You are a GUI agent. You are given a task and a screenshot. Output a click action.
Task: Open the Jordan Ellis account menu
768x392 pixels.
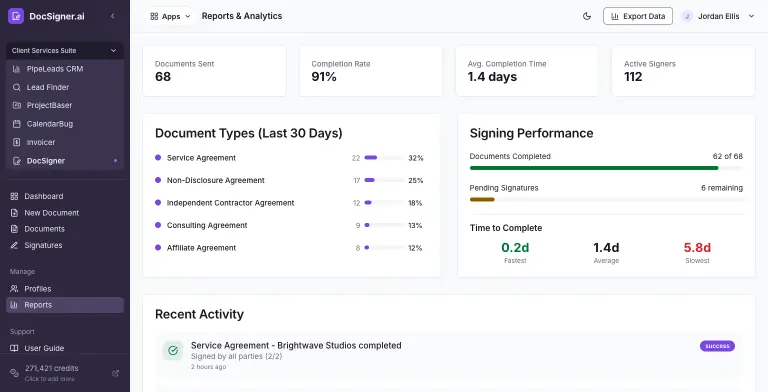pyautogui.click(x=718, y=16)
